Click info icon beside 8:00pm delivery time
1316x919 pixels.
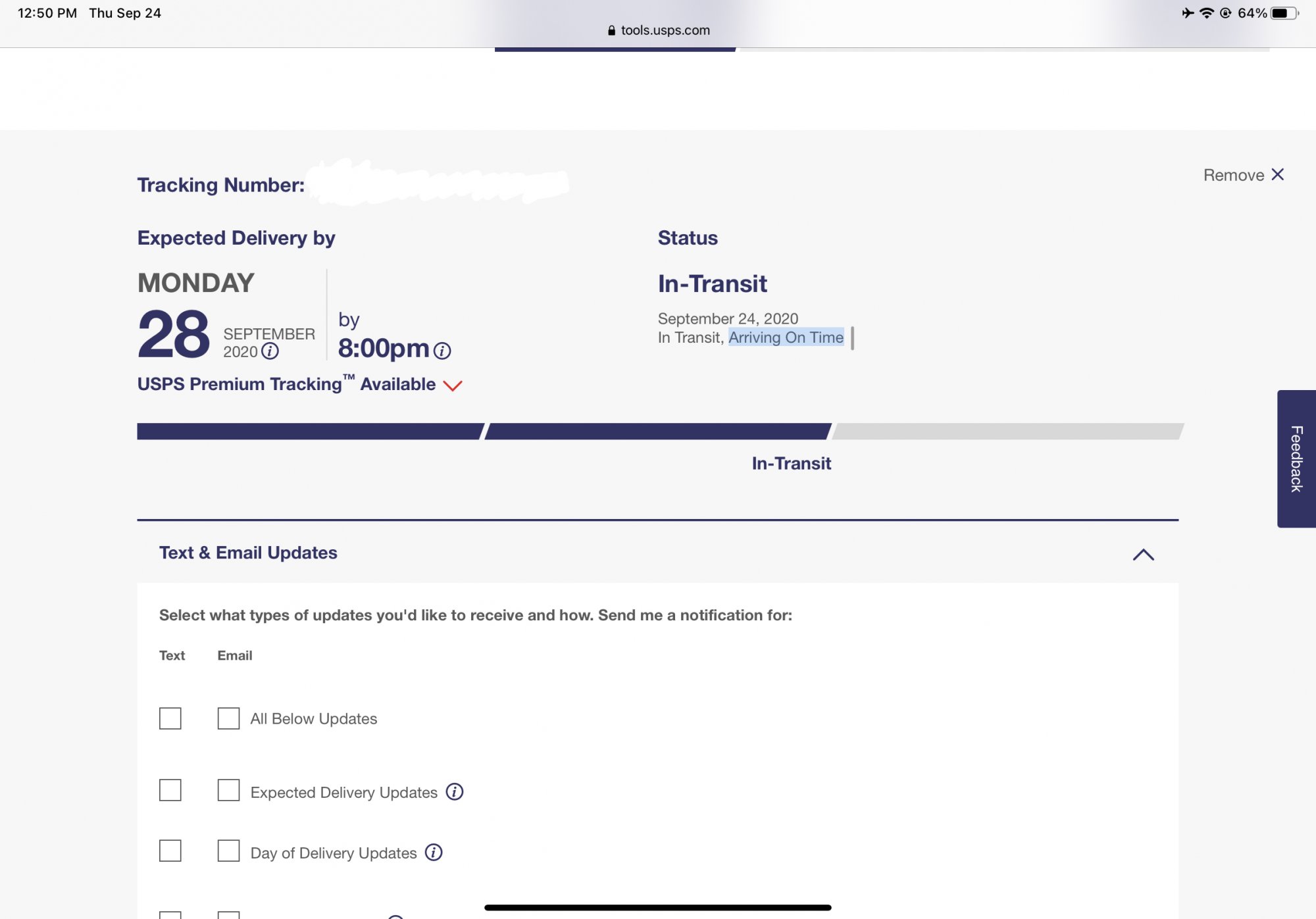442,351
